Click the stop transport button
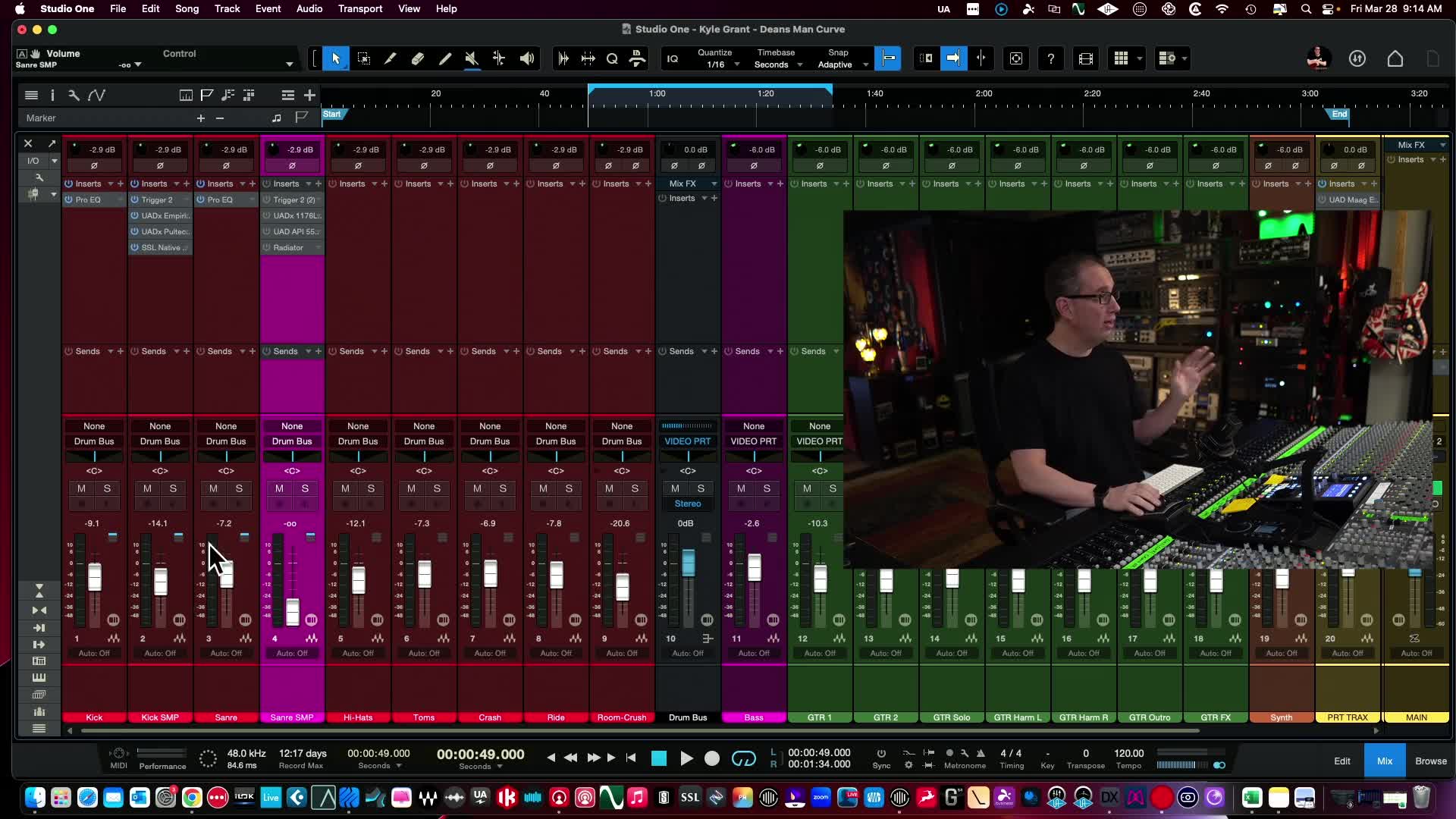This screenshot has height=819, width=1456. [659, 758]
